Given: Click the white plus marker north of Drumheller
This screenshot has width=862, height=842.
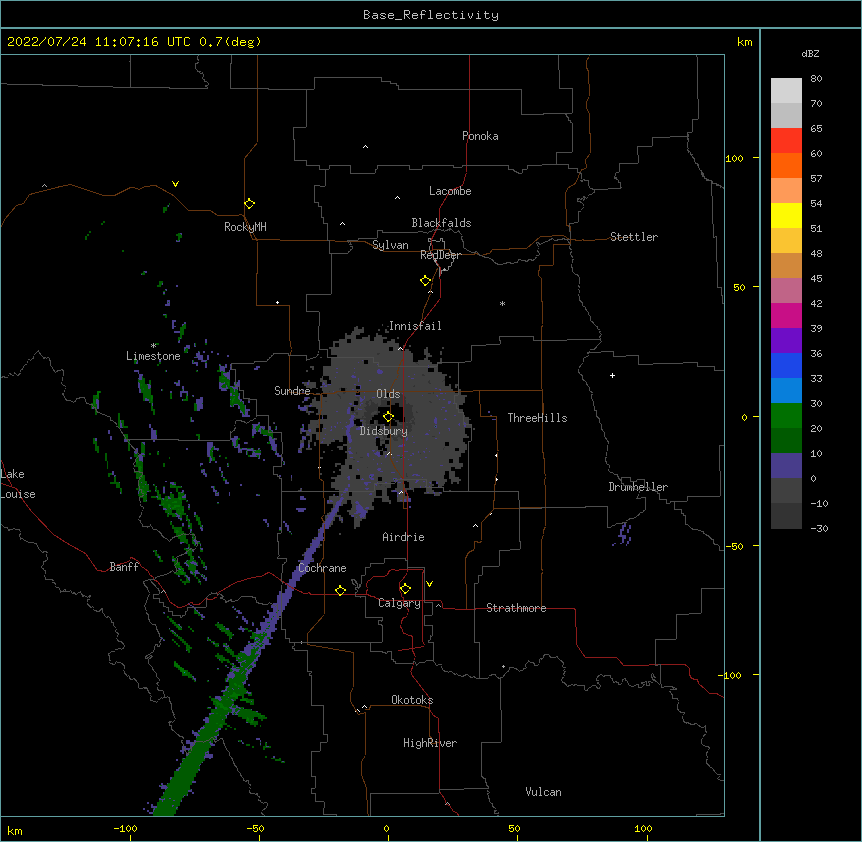Looking at the screenshot, I should click(612, 375).
